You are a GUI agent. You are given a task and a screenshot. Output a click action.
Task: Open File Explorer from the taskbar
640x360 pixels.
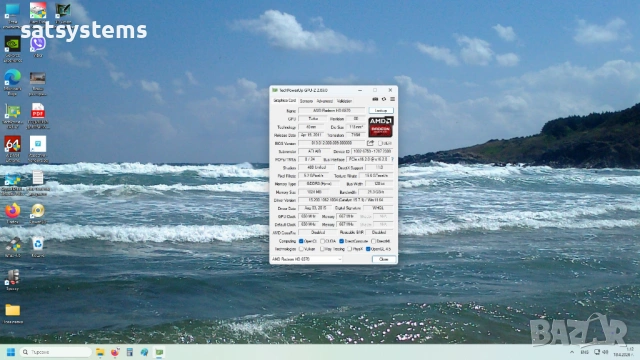click(100, 352)
